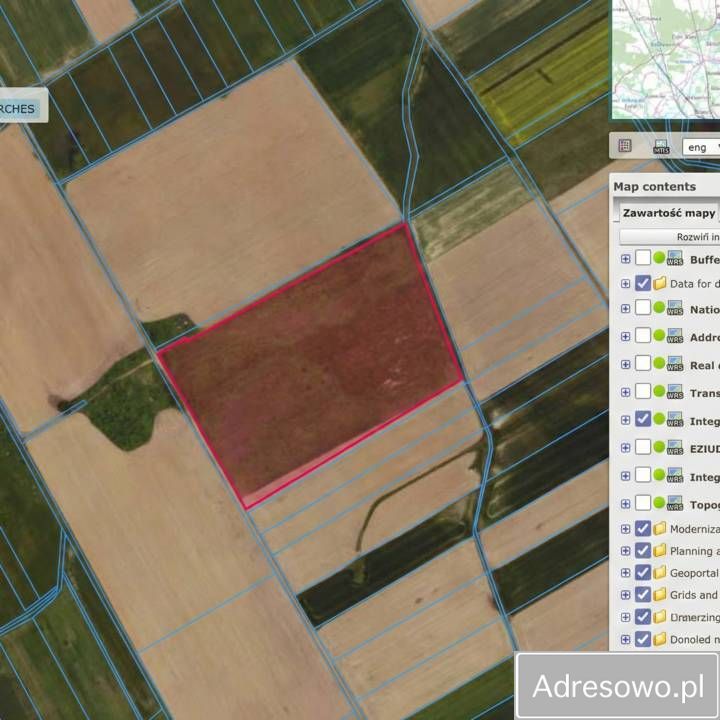The image size is (720, 720).
Task: Open the grid table icon in toolbar
Action: click(x=625, y=146)
